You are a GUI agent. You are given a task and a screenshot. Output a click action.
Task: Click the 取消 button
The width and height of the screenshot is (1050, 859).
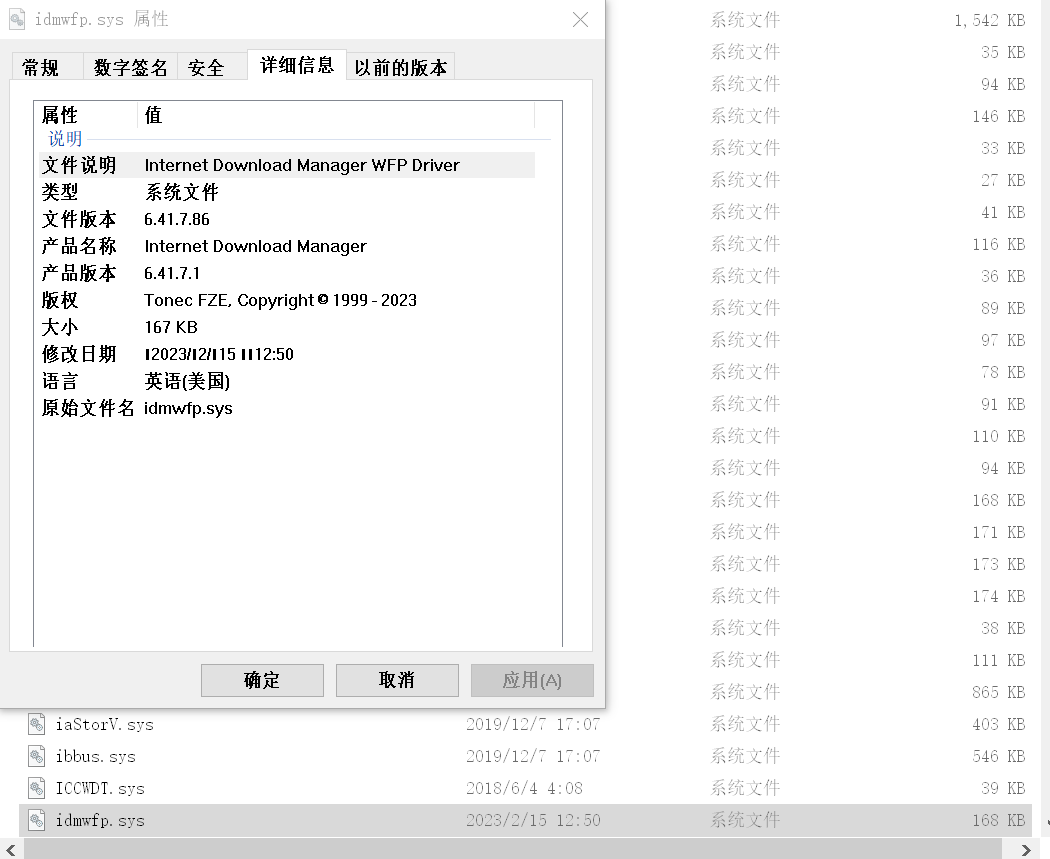397,680
